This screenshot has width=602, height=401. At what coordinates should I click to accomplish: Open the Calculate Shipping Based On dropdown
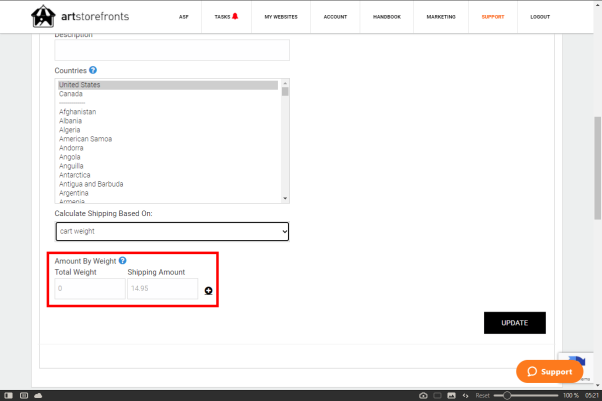(171, 231)
